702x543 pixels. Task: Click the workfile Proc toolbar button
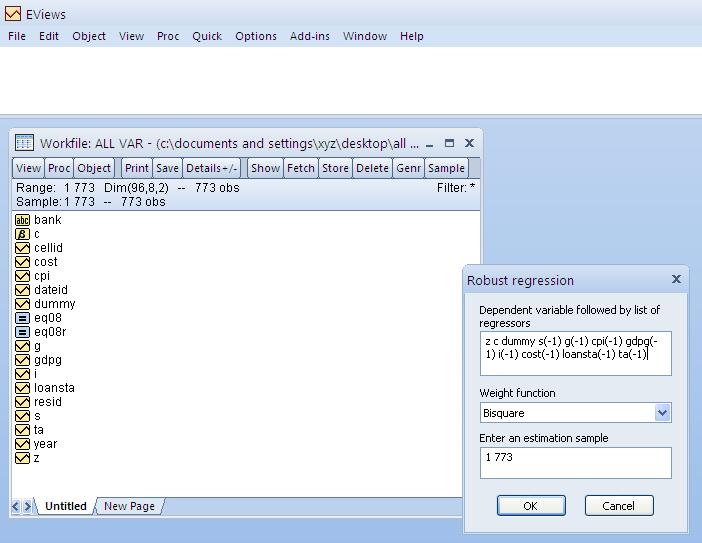59,168
